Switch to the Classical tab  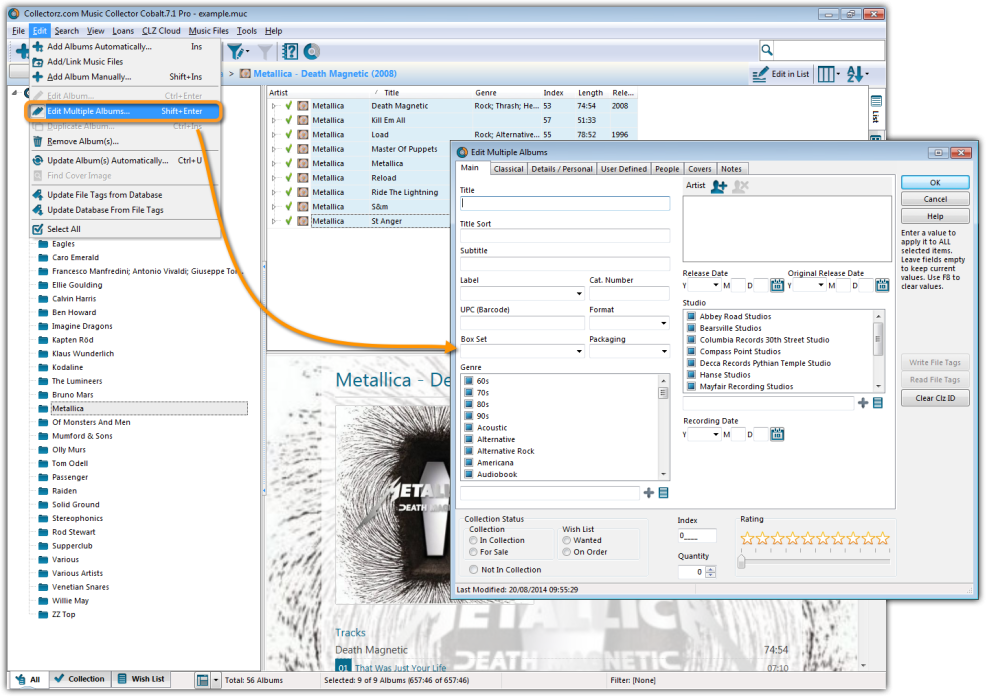tap(508, 169)
